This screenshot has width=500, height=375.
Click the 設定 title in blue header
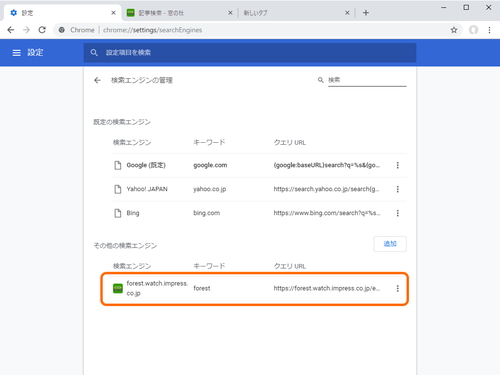click(35, 53)
